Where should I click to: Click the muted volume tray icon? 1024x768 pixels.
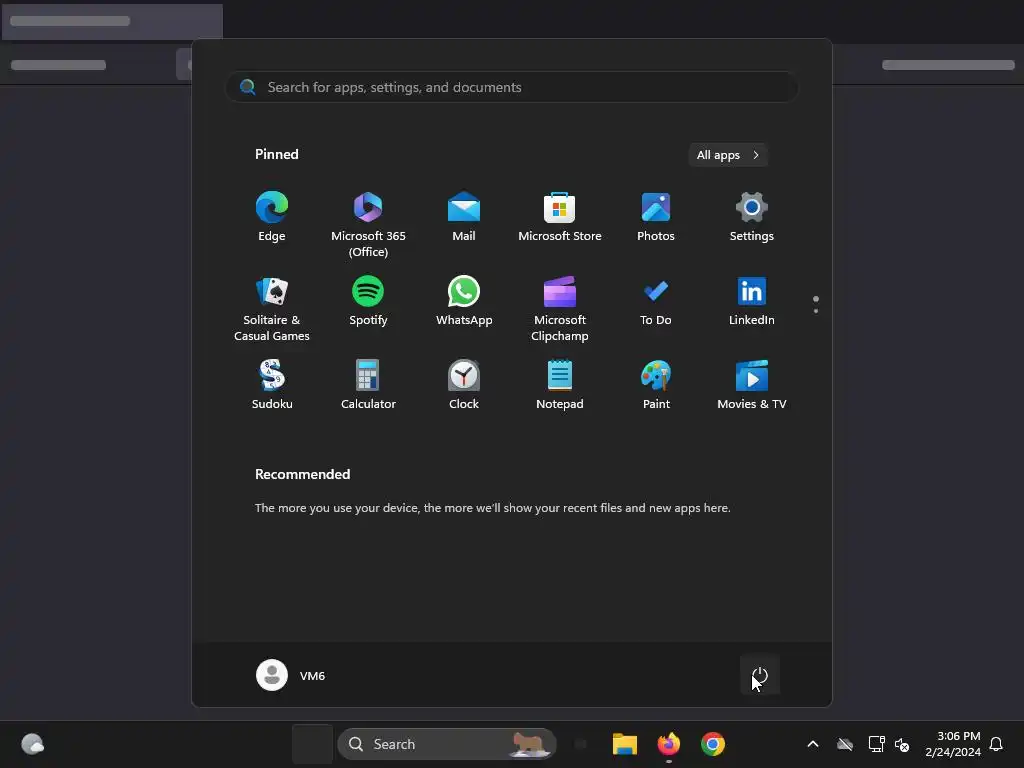coord(902,744)
